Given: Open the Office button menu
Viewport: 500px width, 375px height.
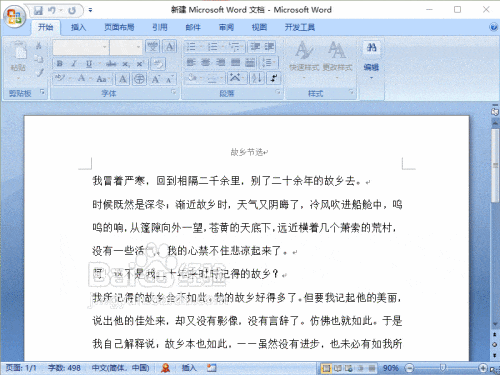Looking at the screenshot, I should [14, 16].
